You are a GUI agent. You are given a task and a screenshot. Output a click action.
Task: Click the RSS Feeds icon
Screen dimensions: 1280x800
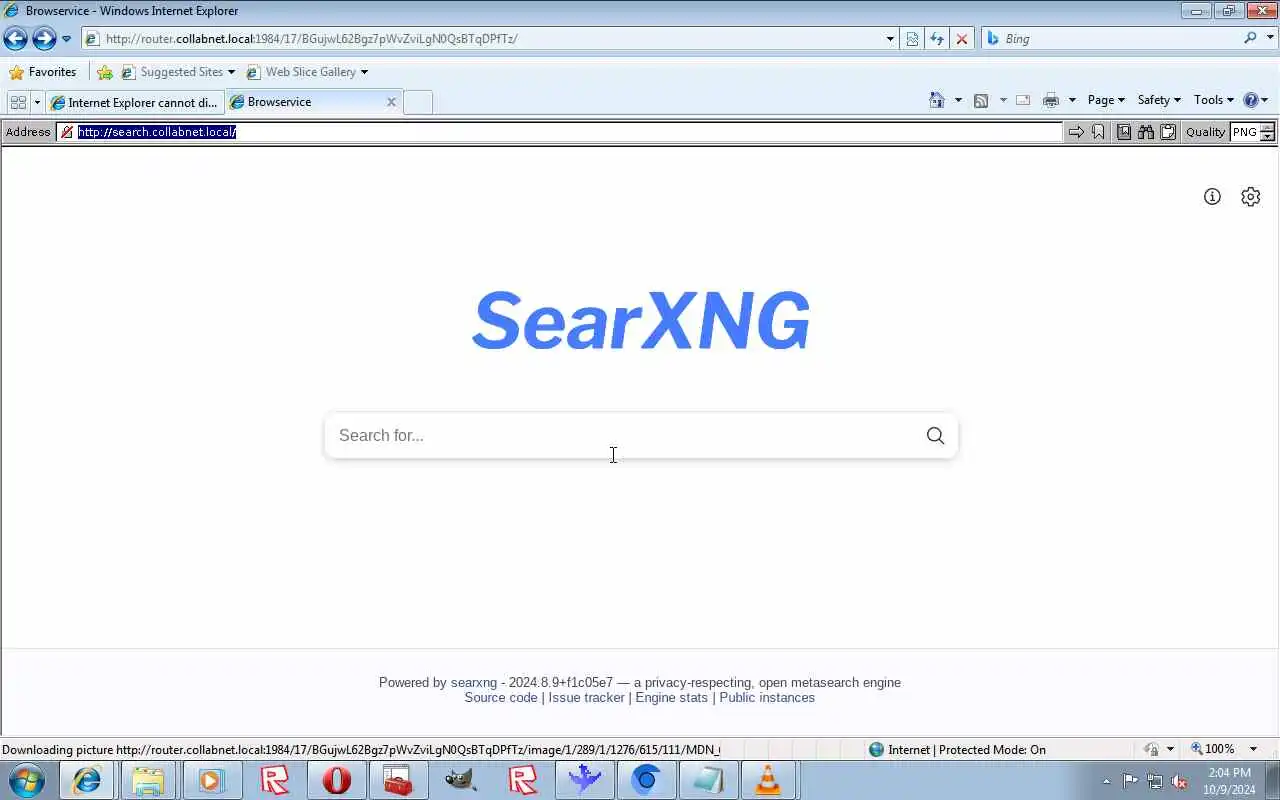click(x=981, y=100)
